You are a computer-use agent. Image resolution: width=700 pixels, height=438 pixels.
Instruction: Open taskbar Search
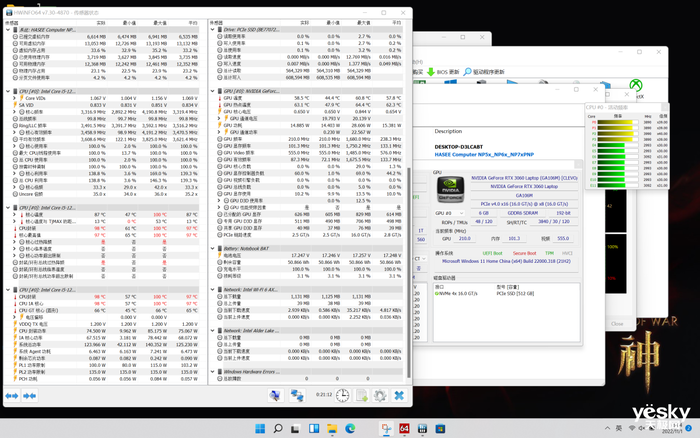pyautogui.click(x=278, y=429)
